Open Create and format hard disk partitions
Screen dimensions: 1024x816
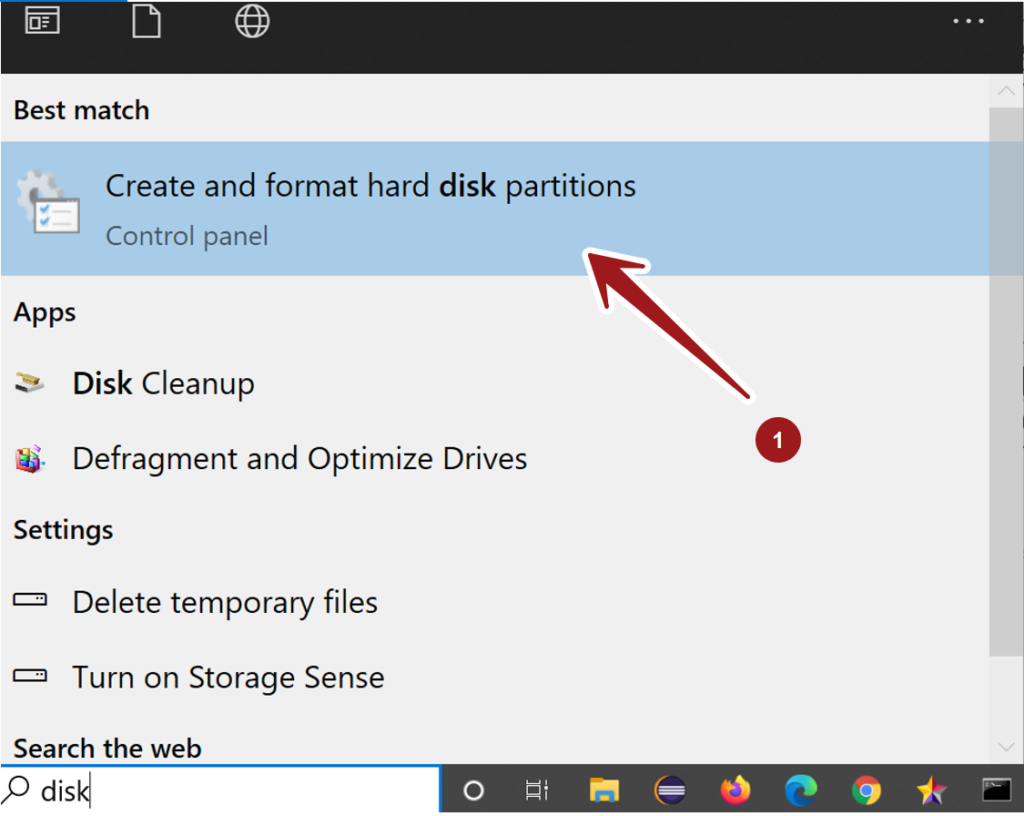tap(370, 207)
